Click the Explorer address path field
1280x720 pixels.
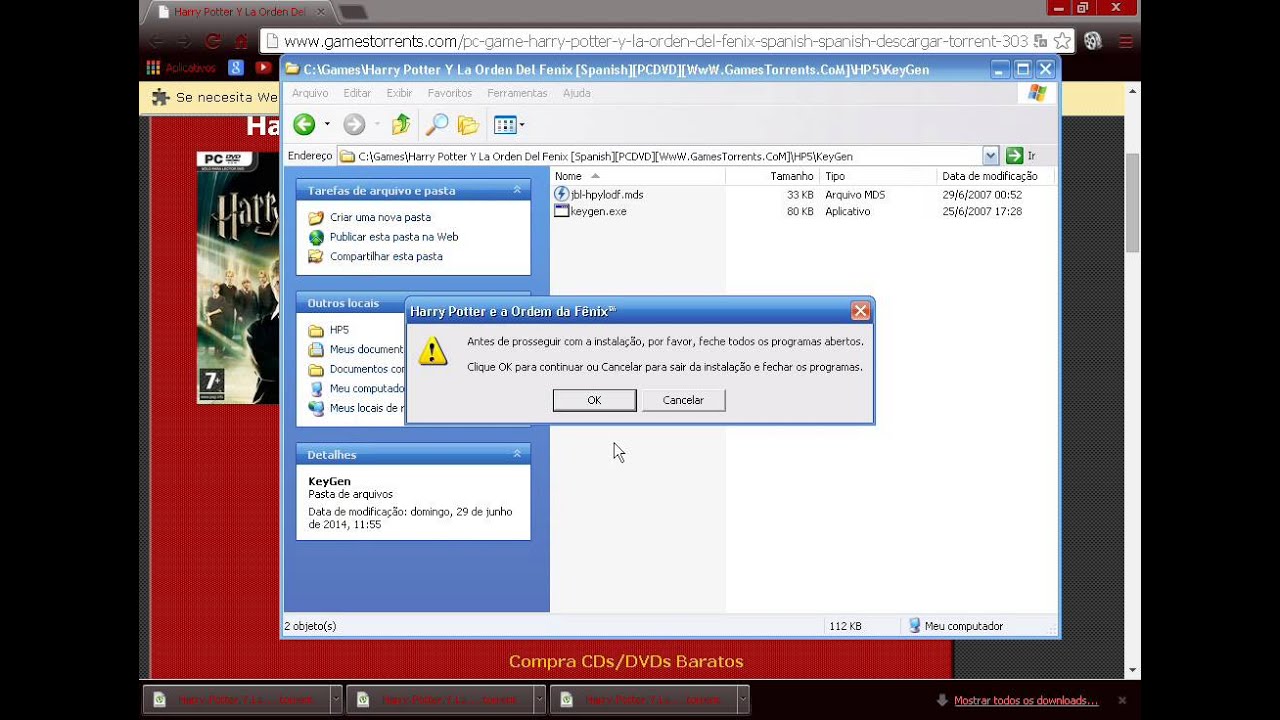coord(660,156)
